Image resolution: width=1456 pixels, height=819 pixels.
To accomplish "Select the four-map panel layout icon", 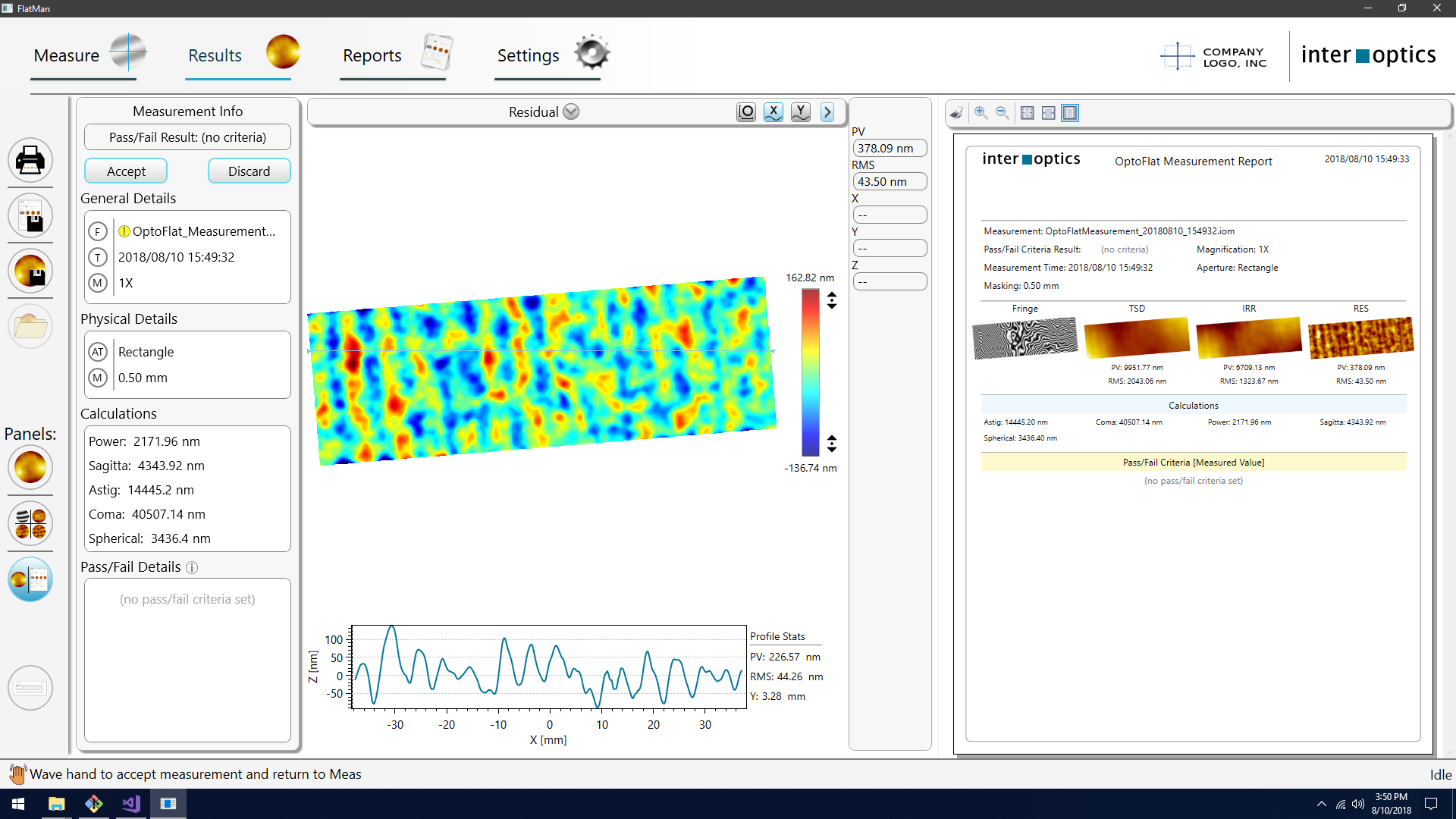I will pos(30,523).
